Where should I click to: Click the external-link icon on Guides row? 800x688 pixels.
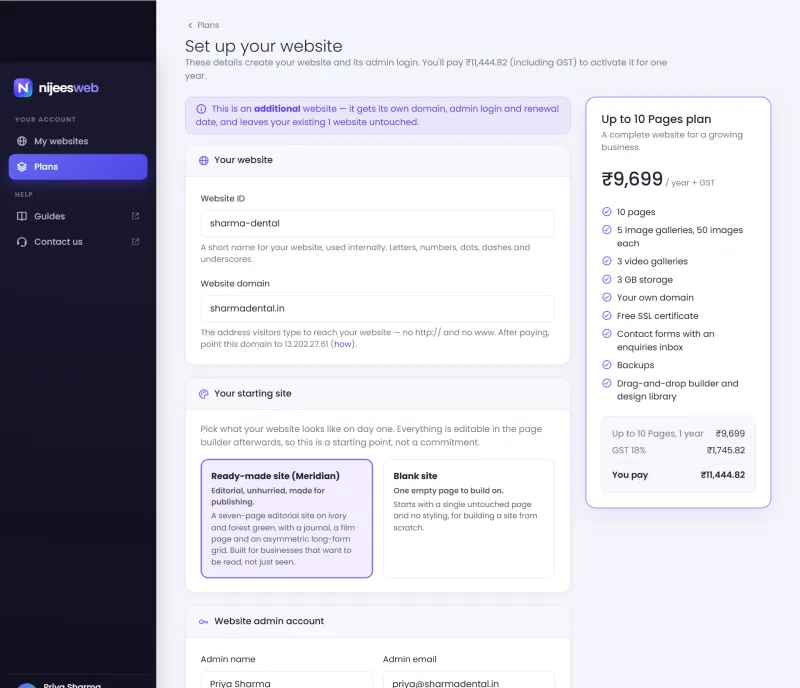pyautogui.click(x=135, y=216)
